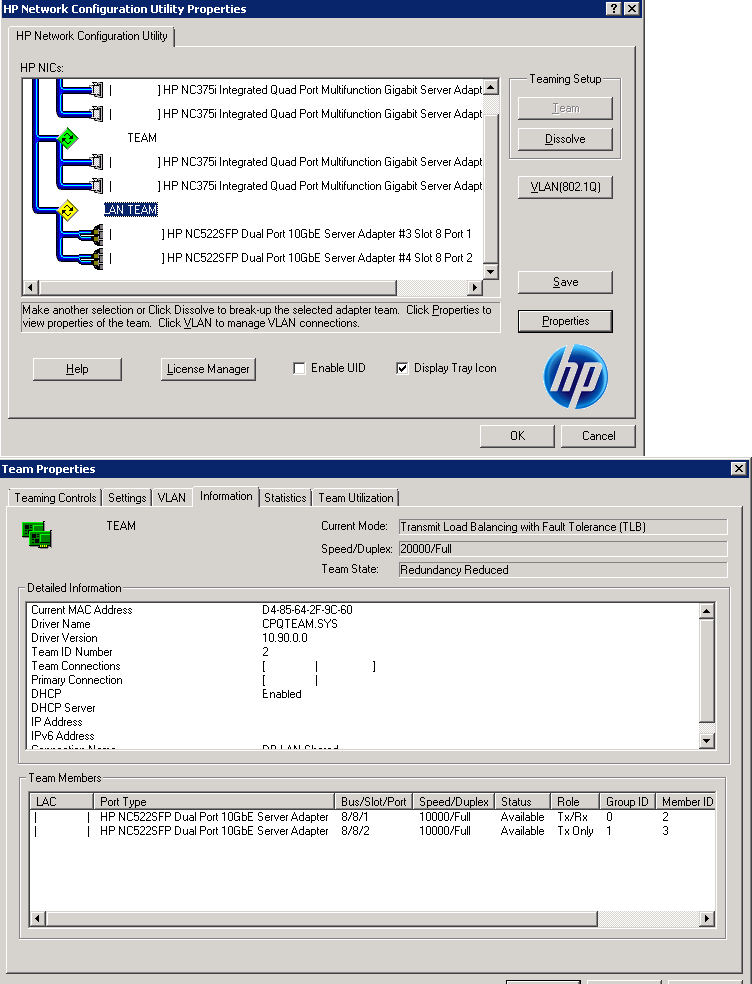The width and height of the screenshot is (752, 984).
Task: Click the HP logo in the utility window
Action: tap(576, 377)
